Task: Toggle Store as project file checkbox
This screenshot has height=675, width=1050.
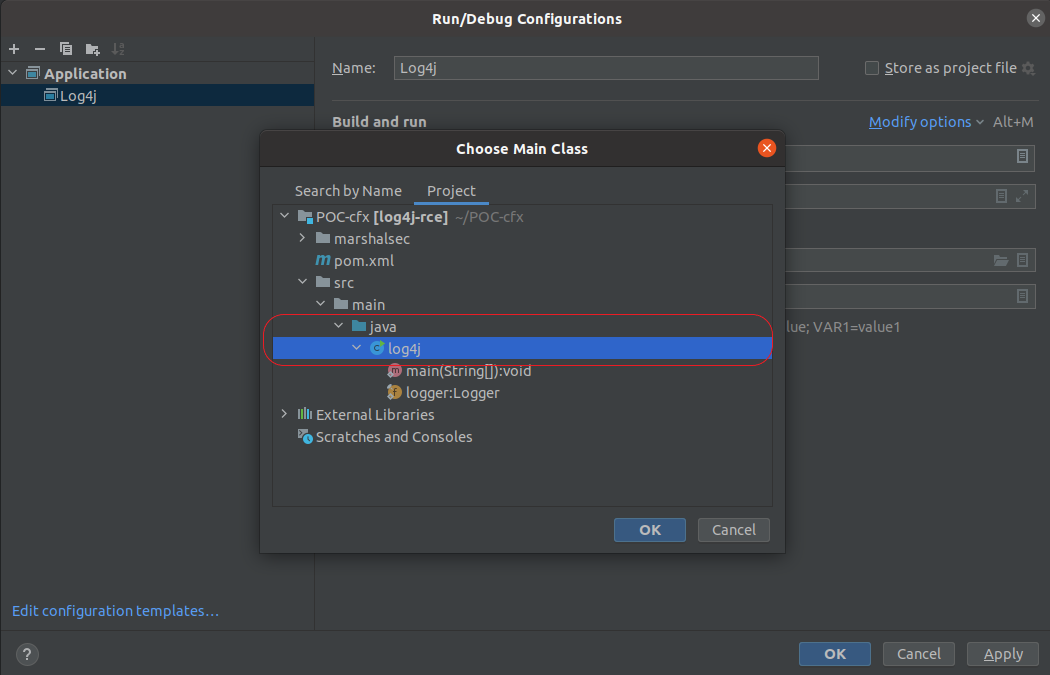Action: click(x=872, y=68)
